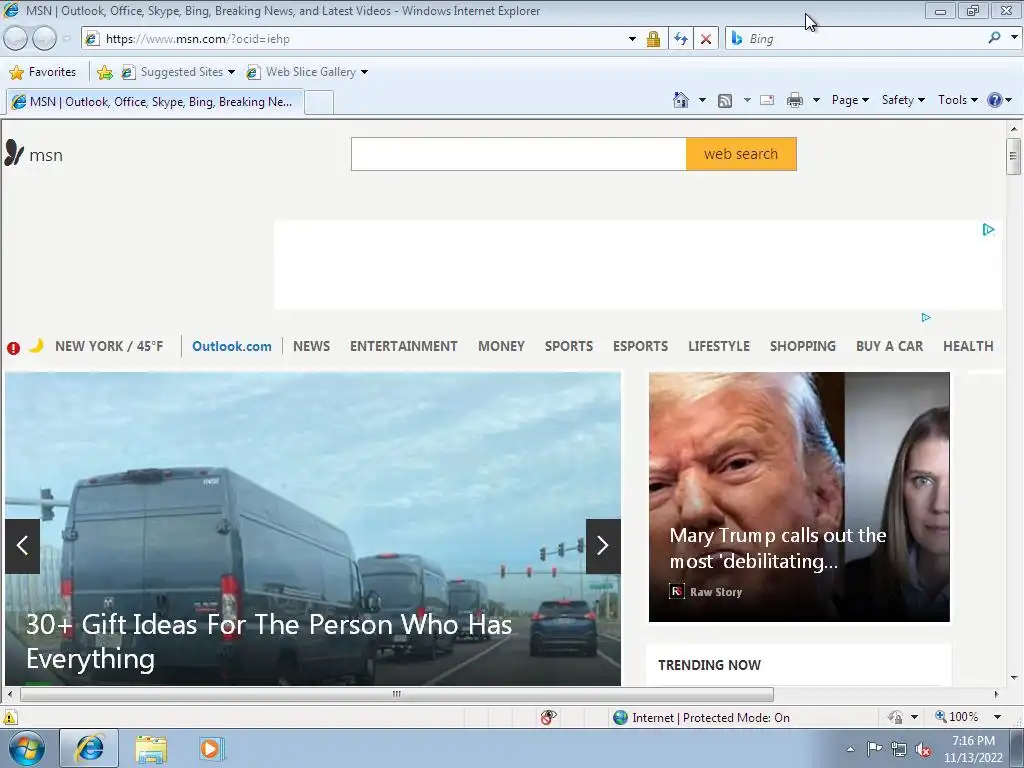Open Mary Trump story thumbnail
Screen dimensions: 1024x768
point(799,497)
